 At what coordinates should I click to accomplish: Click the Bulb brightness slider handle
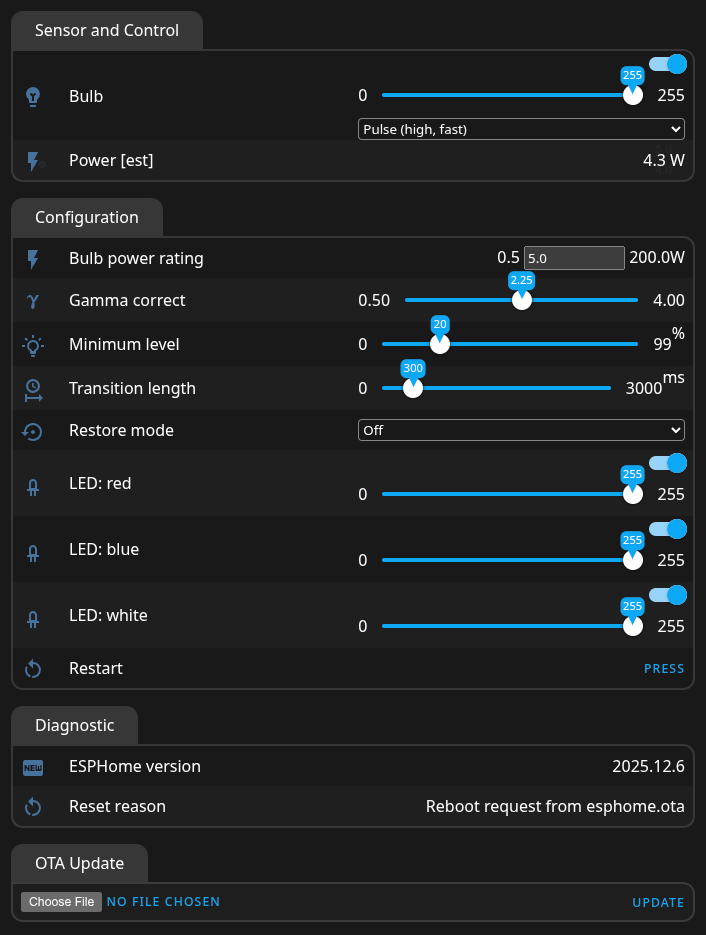633,95
